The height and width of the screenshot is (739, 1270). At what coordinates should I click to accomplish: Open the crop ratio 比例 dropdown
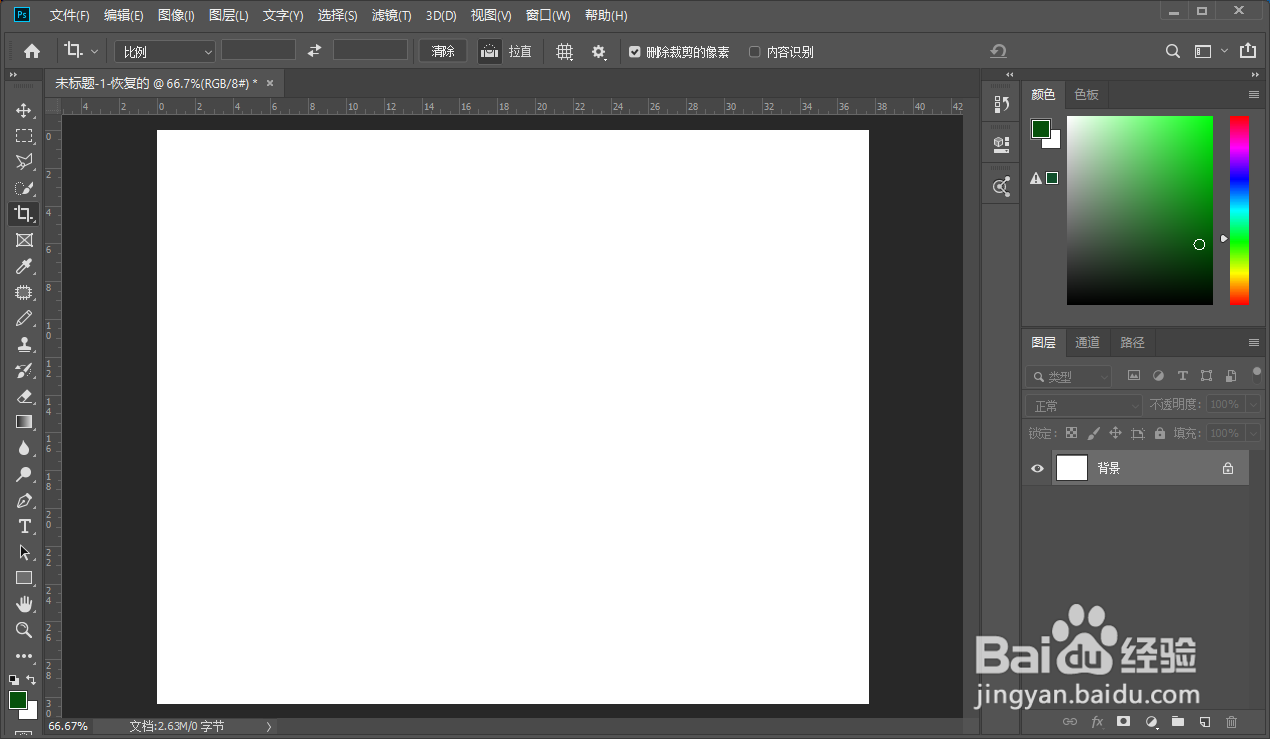point(164,51)
